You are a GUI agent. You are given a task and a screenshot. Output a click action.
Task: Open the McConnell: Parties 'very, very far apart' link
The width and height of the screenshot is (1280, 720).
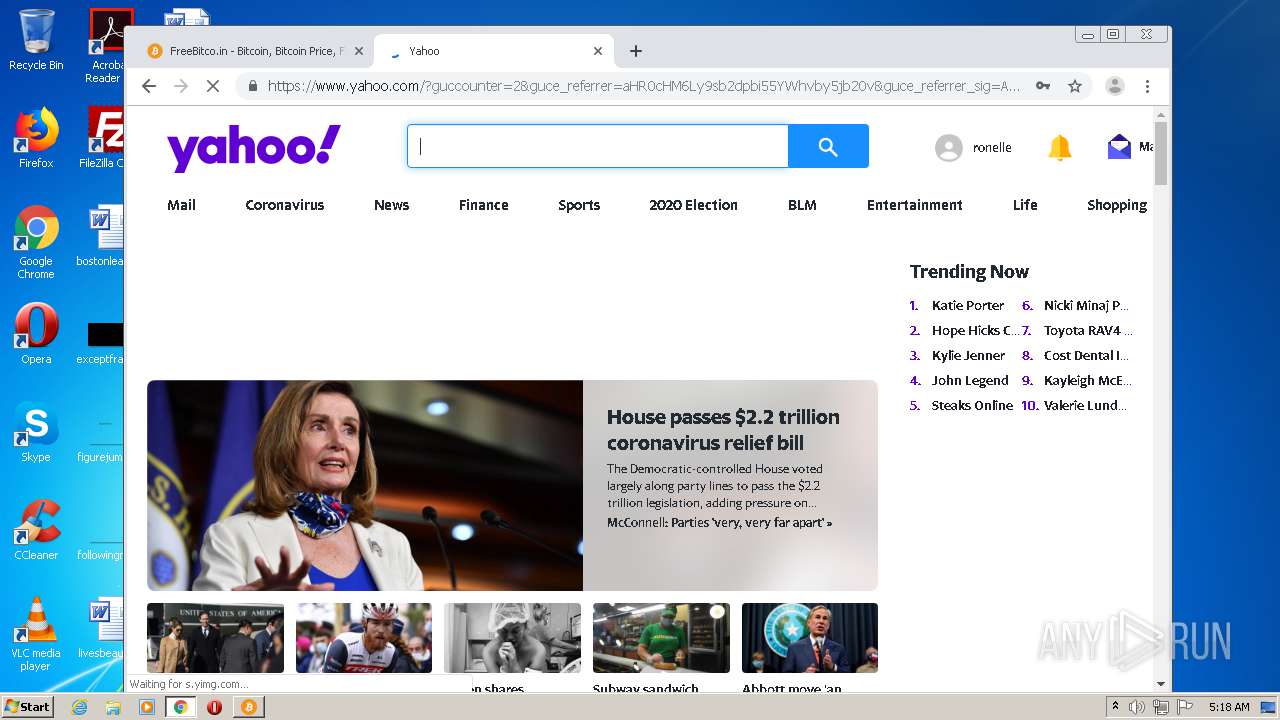(x=719, y=523)
